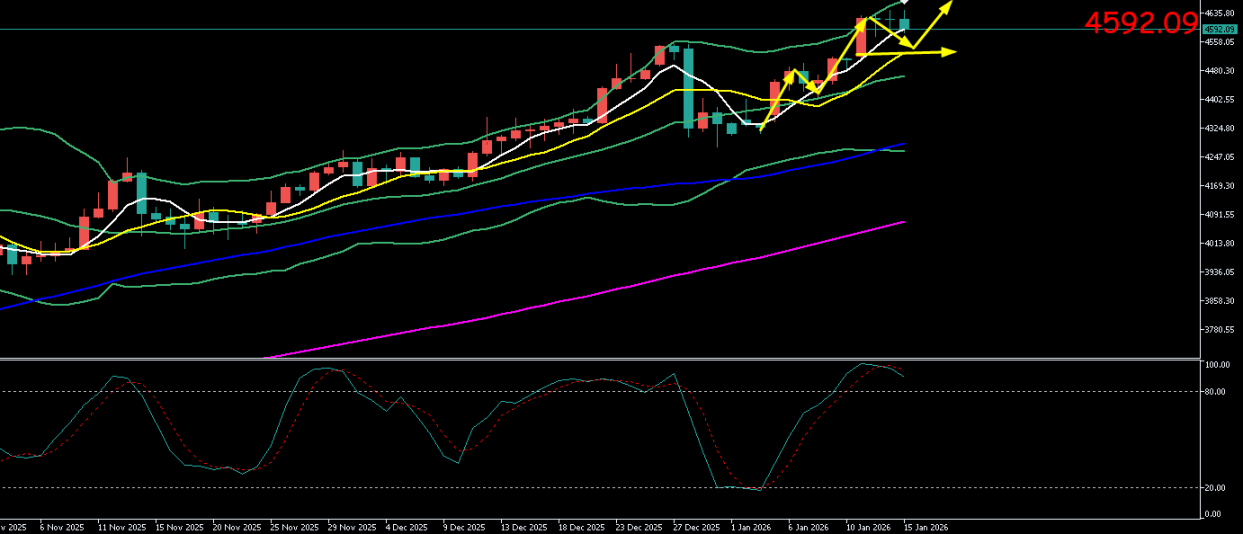Click the 80.00 level in oscillator scale
The width and height of the screenshot is (1243, 534).
pos(1214,391)
